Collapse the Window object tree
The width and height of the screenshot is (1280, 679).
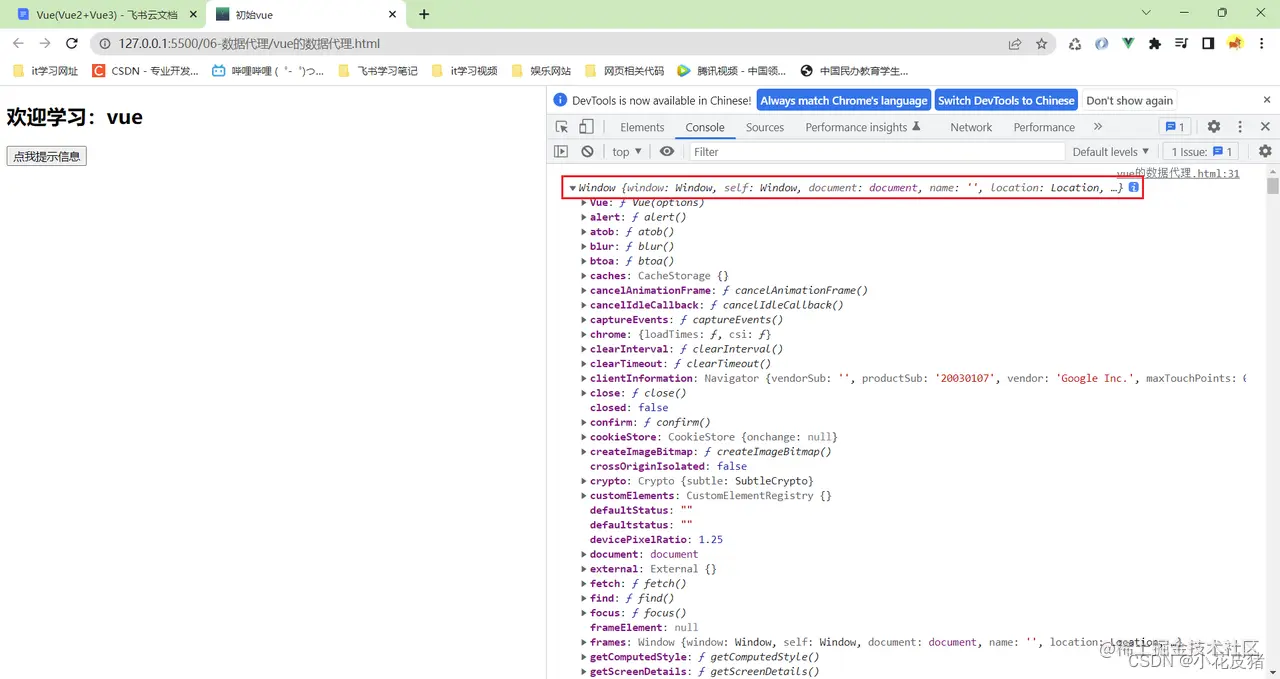tap(573, 188)
